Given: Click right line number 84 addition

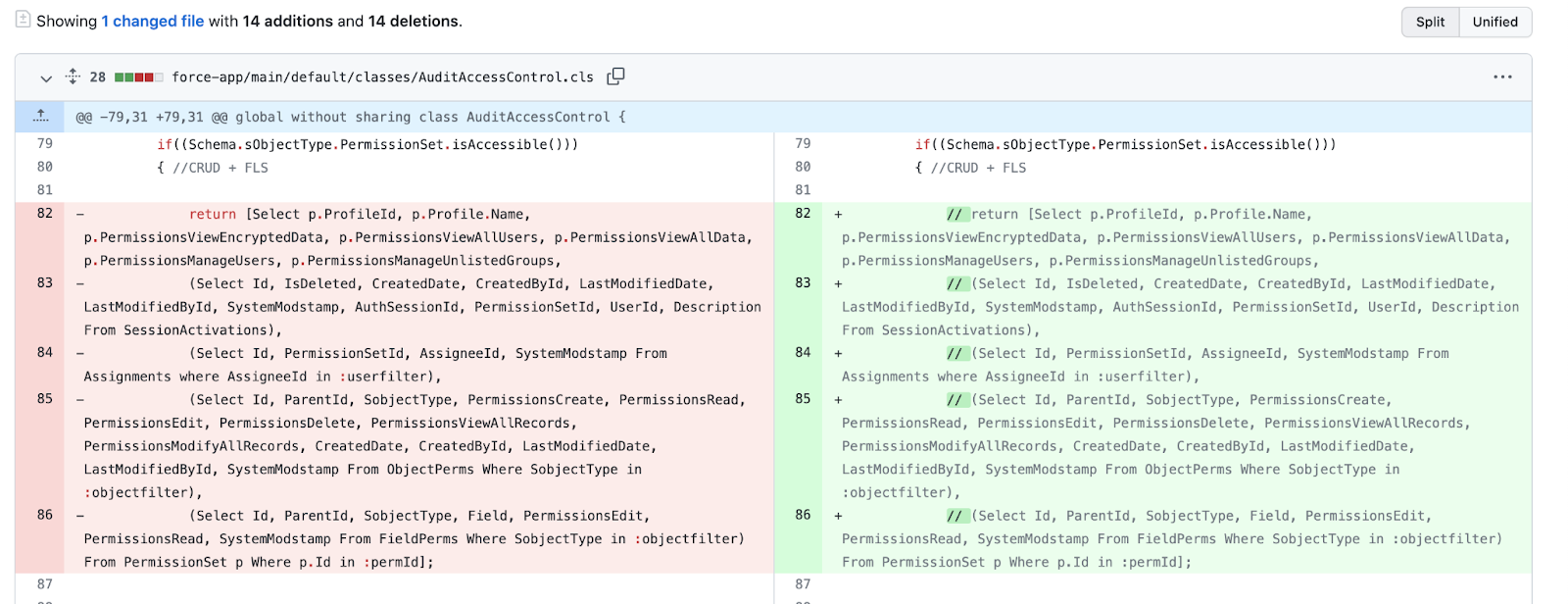Looking at the screenshot, I should 803,352.
